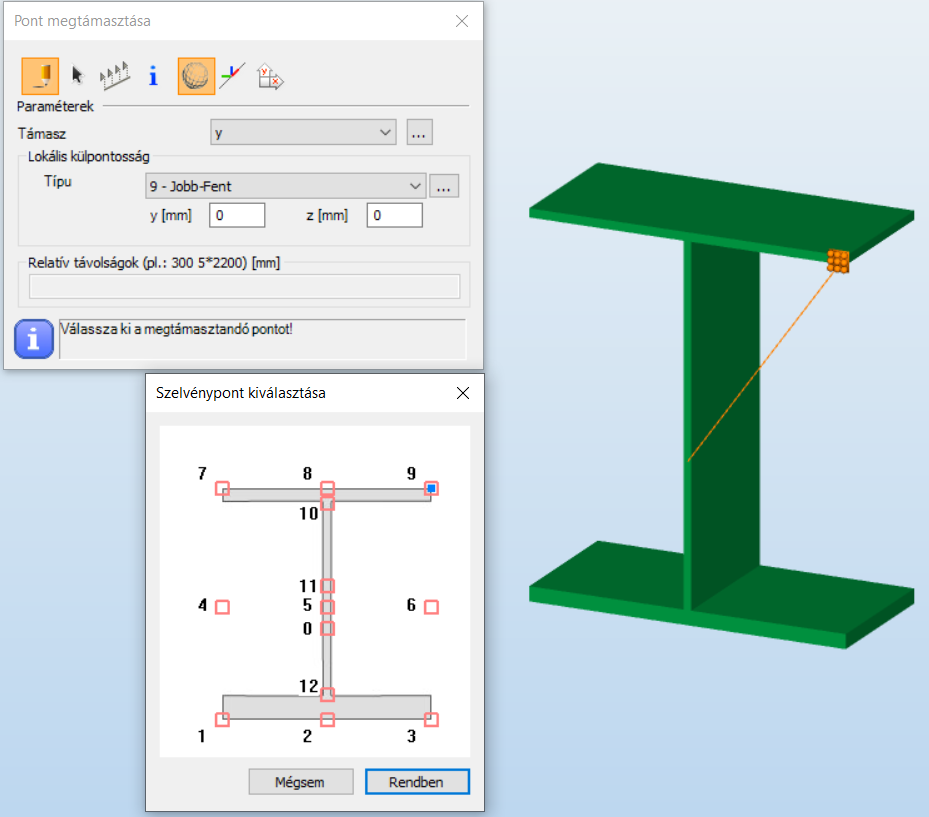
Task: Toggle the globe global-system icon
Action: [196, 76]
